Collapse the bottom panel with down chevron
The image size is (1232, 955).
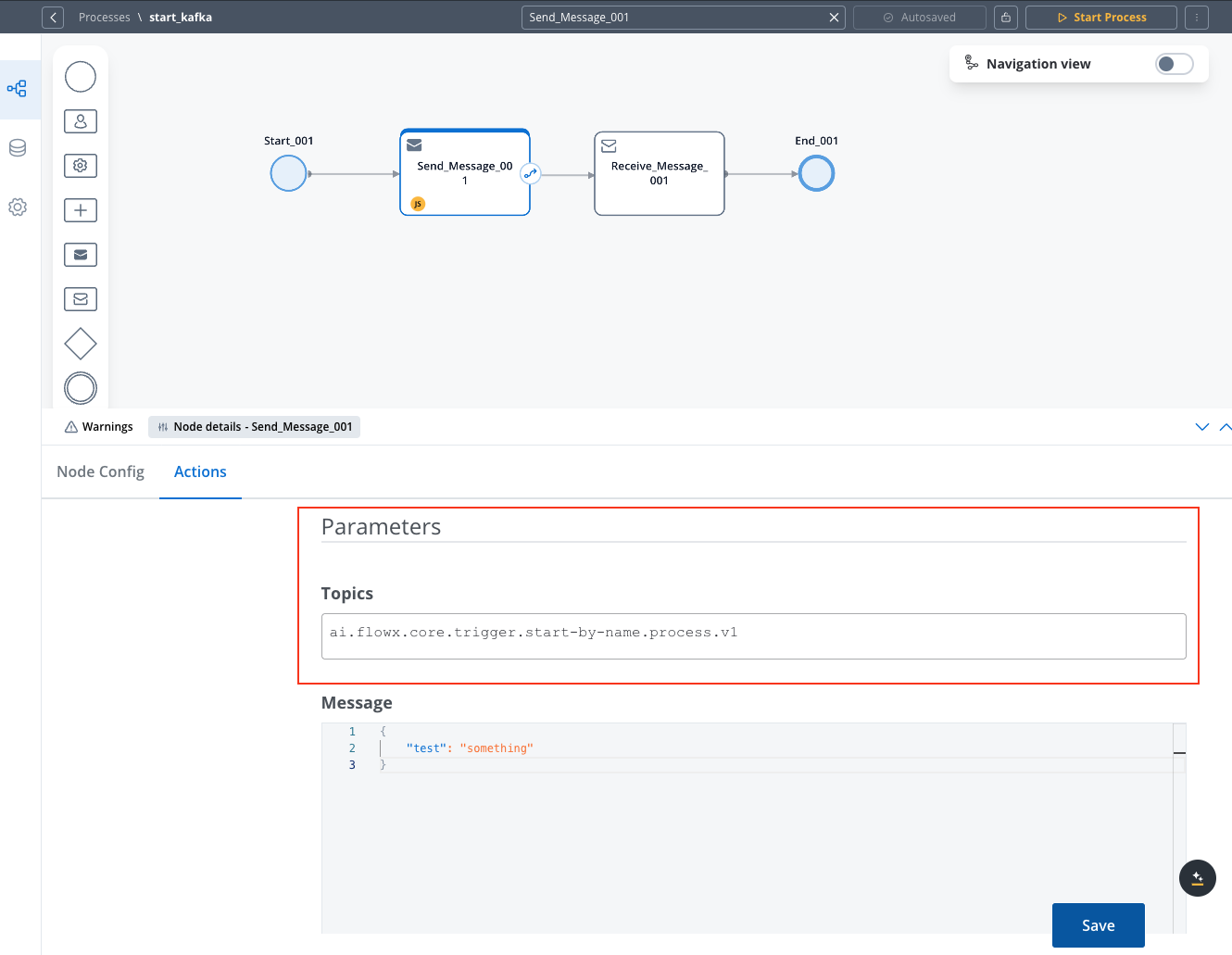pyautogui.click(x=1202, y=427)
